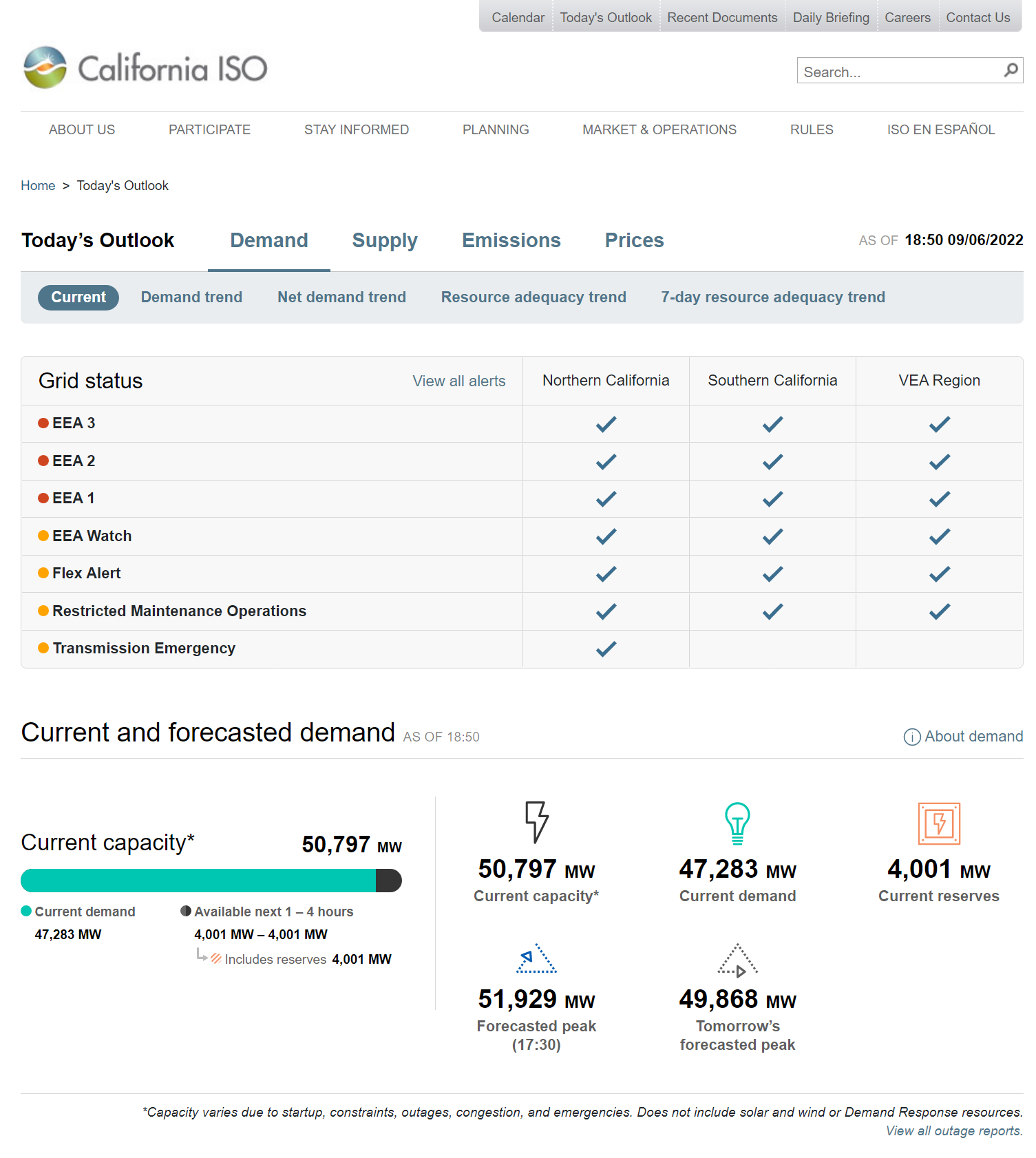
Task: Click the striped Includes reserves legend icon
Action: click(x=216, y=958)
